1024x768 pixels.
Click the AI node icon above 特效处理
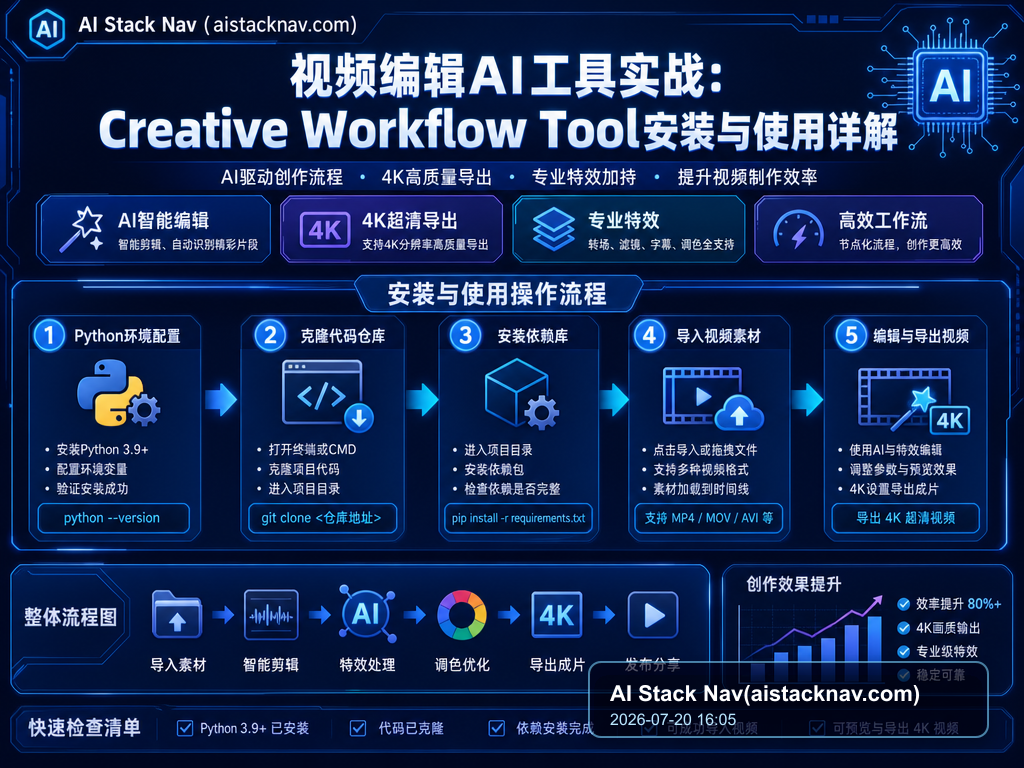point(366,614)
